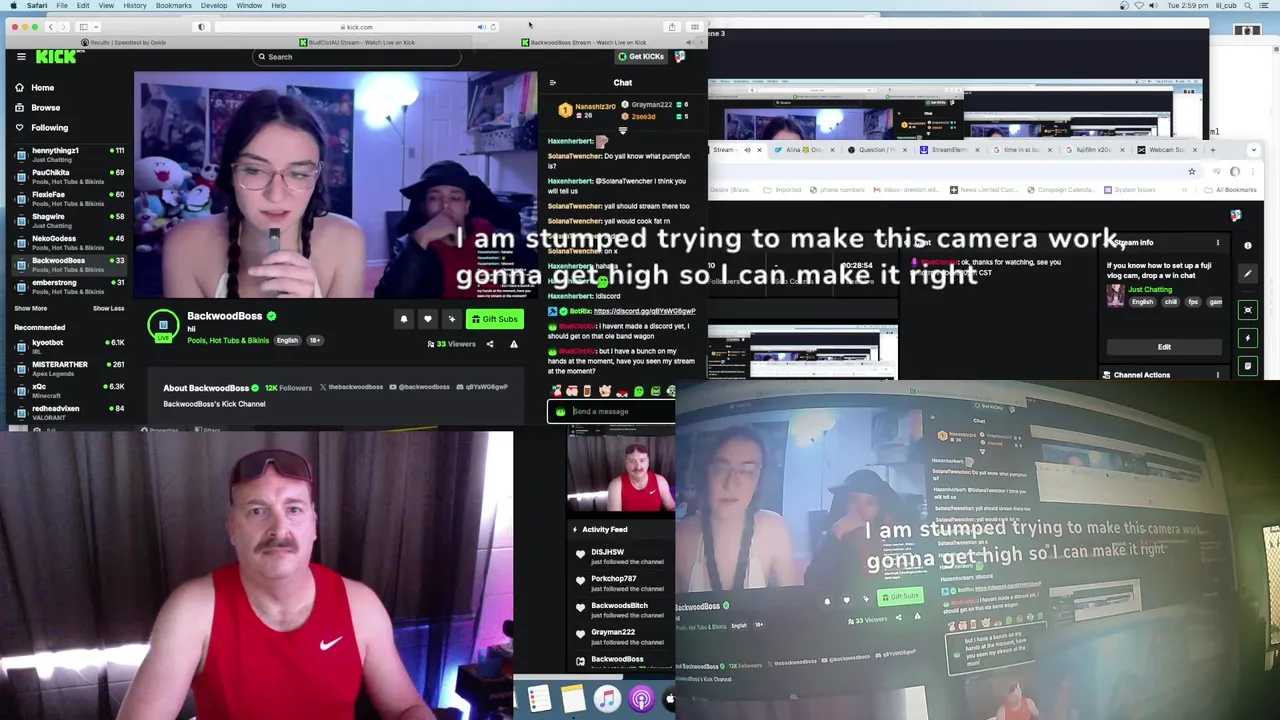1280x720 pixels.
Task: Select BackwoodBoss channel in sidebar
Action: click(70, 264)
